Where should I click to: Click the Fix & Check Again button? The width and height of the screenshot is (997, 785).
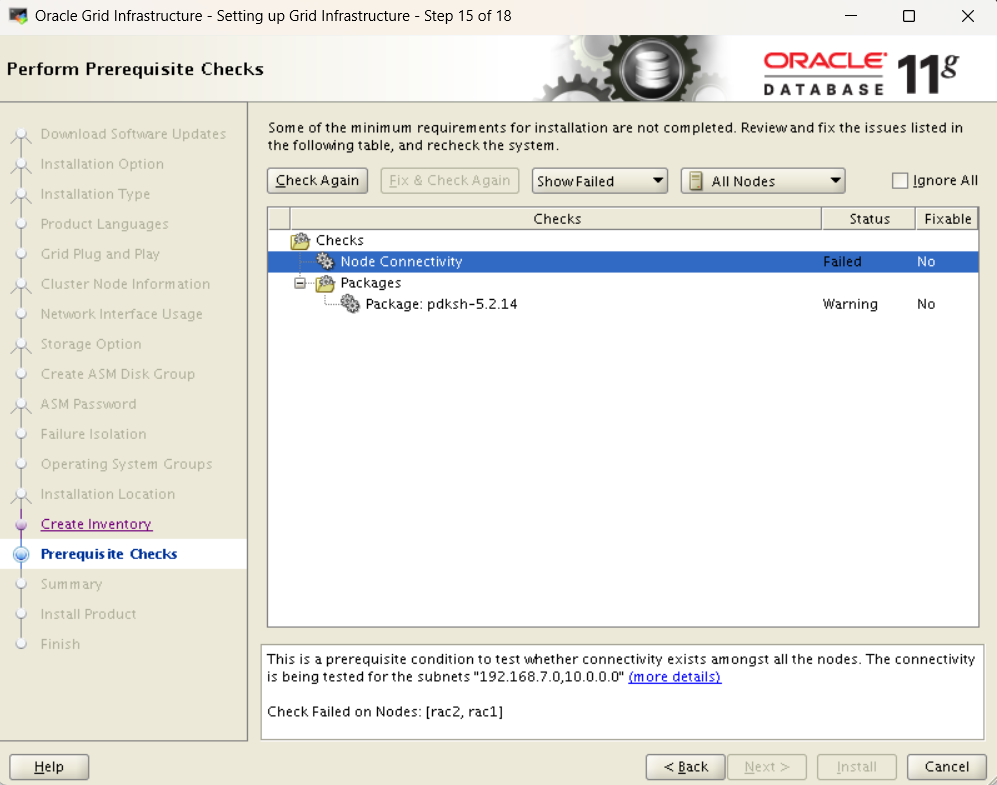pyautogui.click(x=450, y=181)
